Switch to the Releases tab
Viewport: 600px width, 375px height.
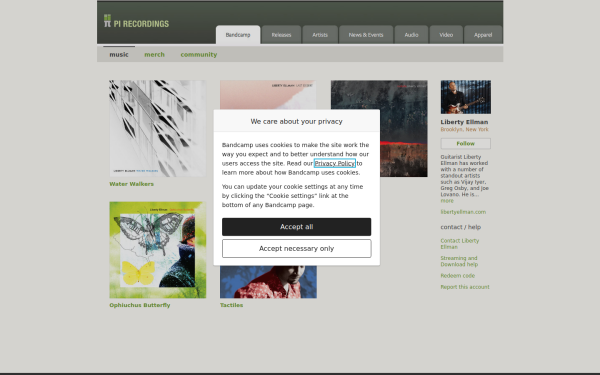(281, 35)
